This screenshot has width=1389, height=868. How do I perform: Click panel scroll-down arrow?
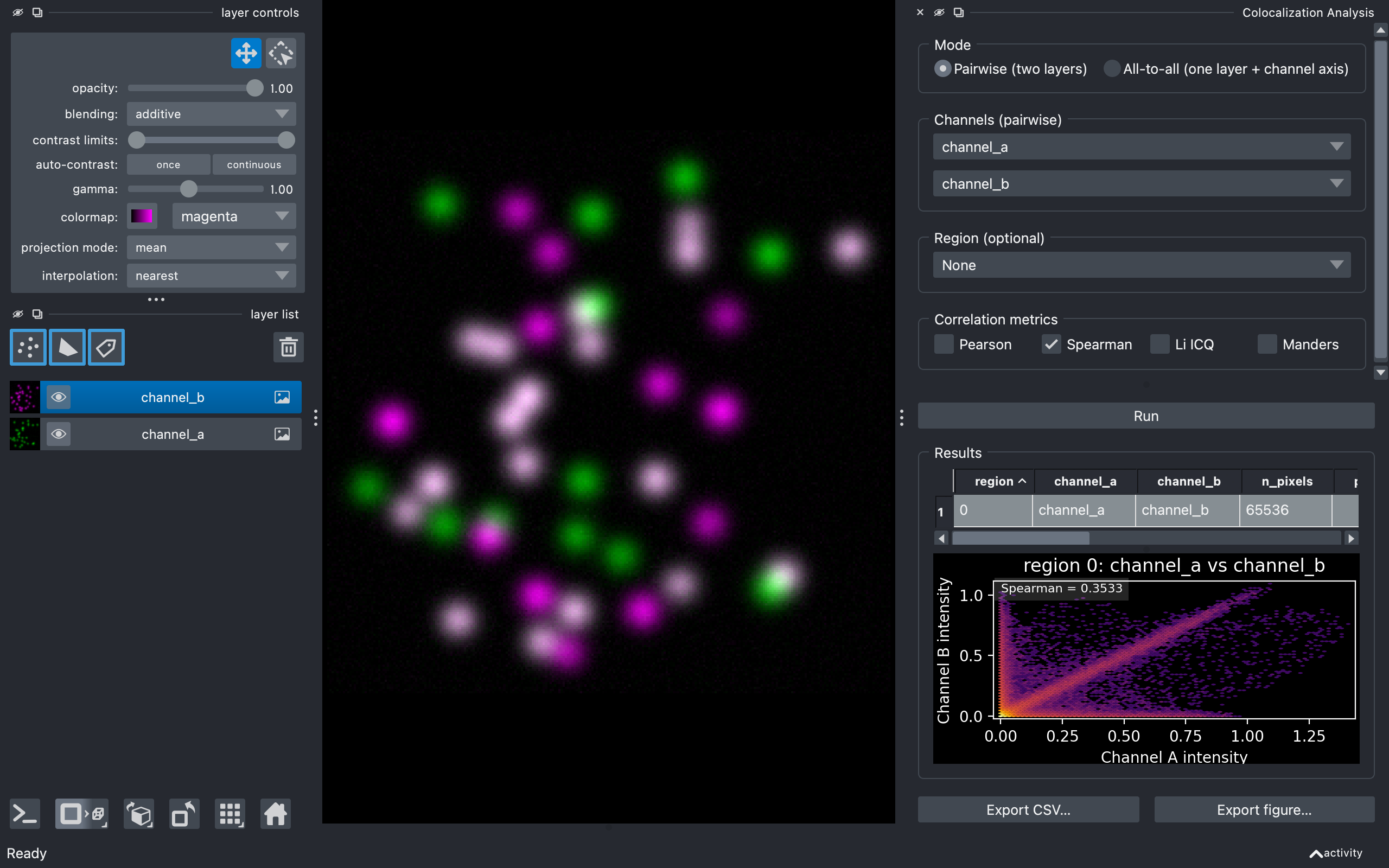1381,373
